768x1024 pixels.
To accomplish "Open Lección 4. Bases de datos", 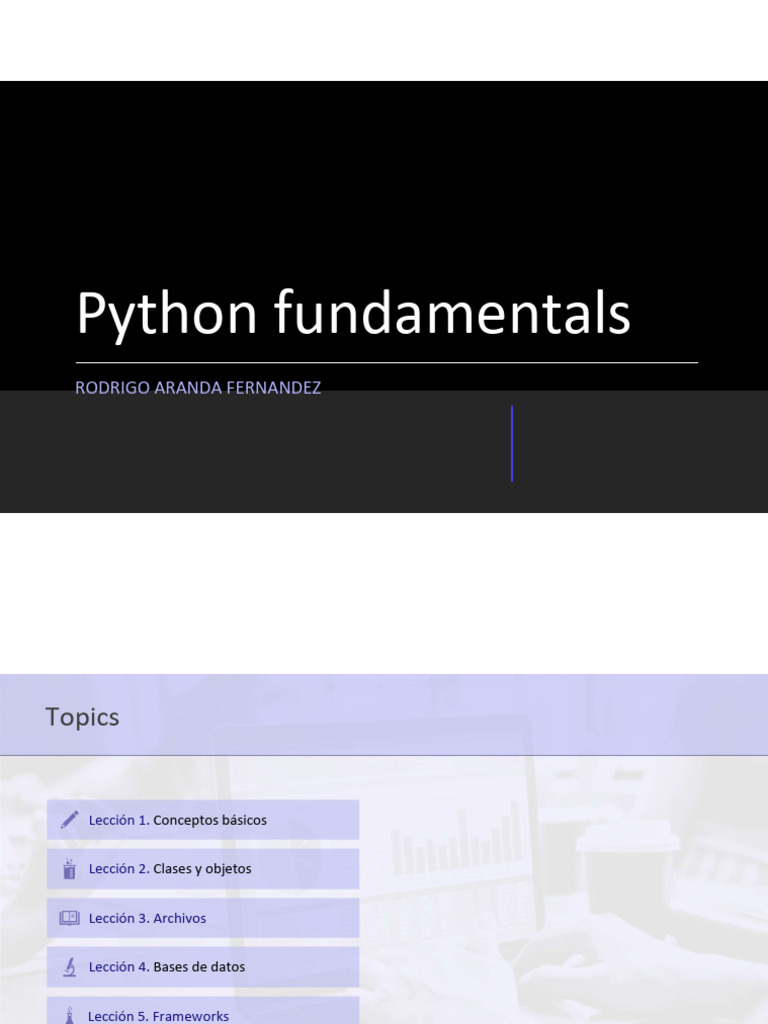I will [203, 967].
